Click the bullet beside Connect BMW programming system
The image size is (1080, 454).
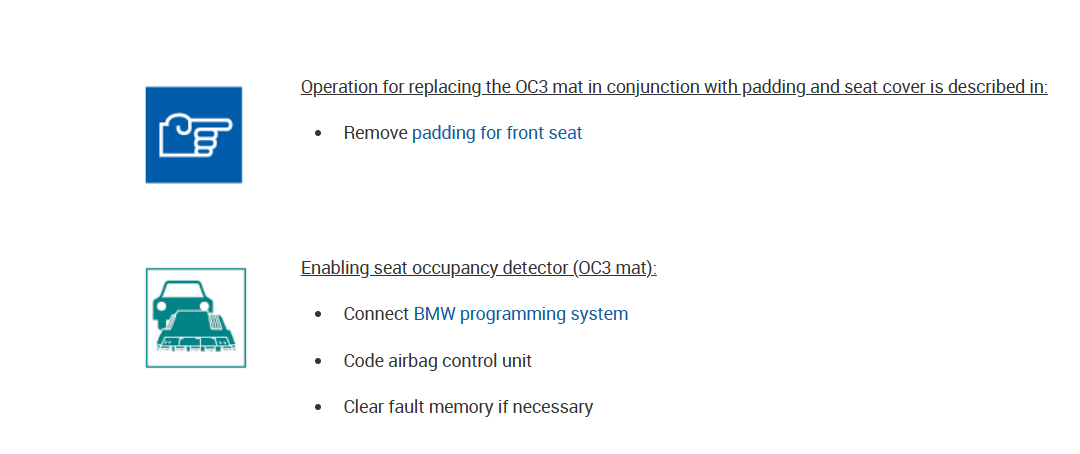[x=318, y=315]
